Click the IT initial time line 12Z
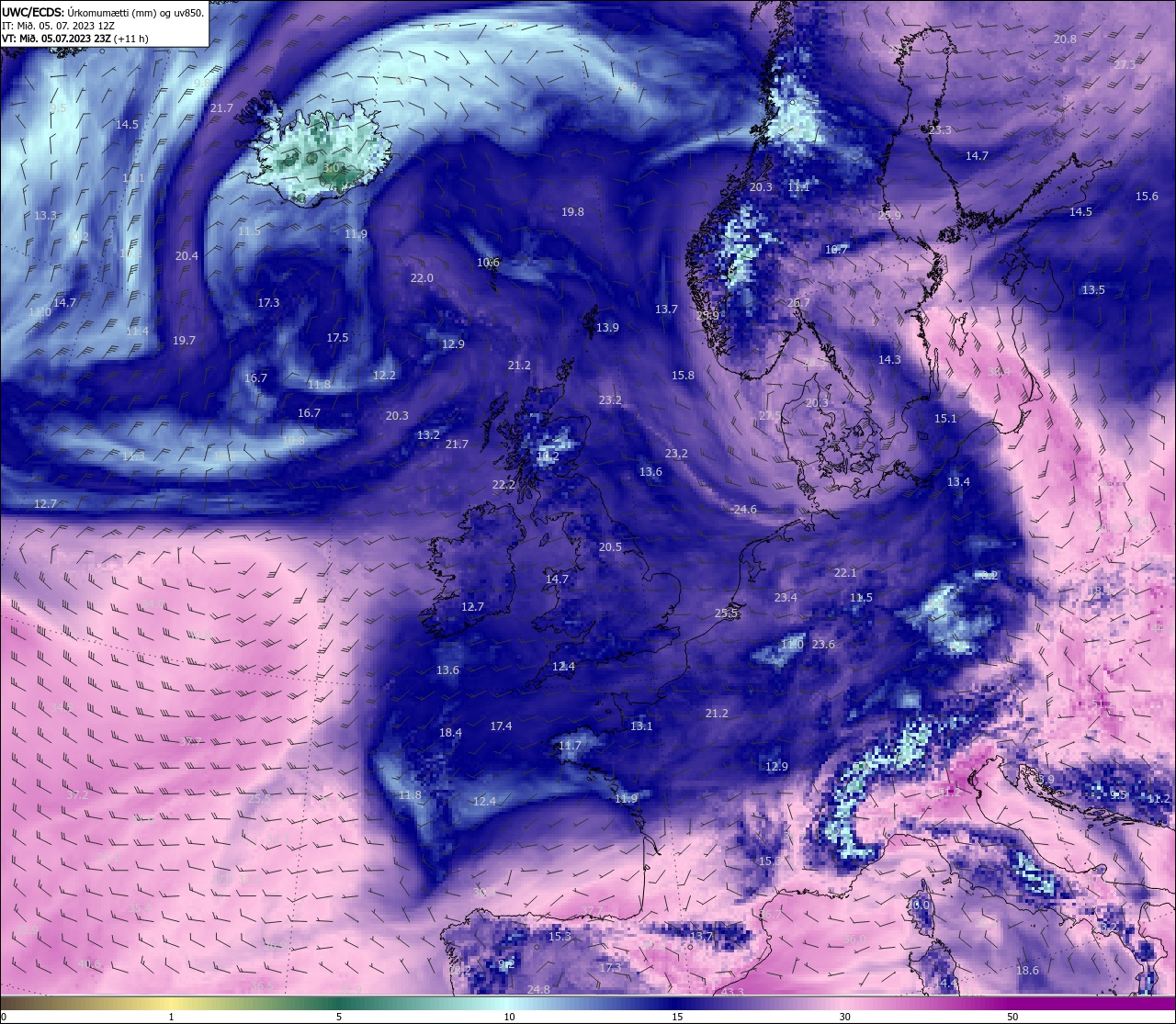1176x1024 pixels. pos(58,26)
